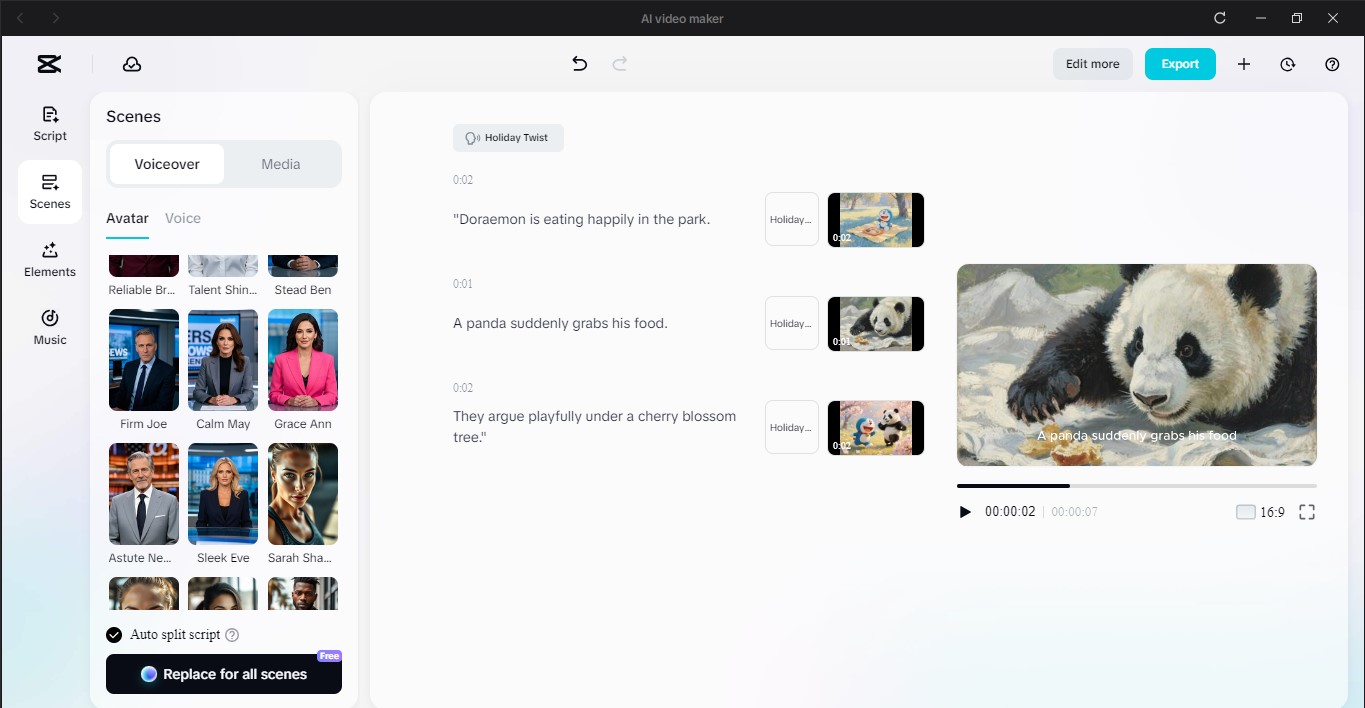Click the playback progress bar
The image size is (1365, 708).
[1136, 486]
